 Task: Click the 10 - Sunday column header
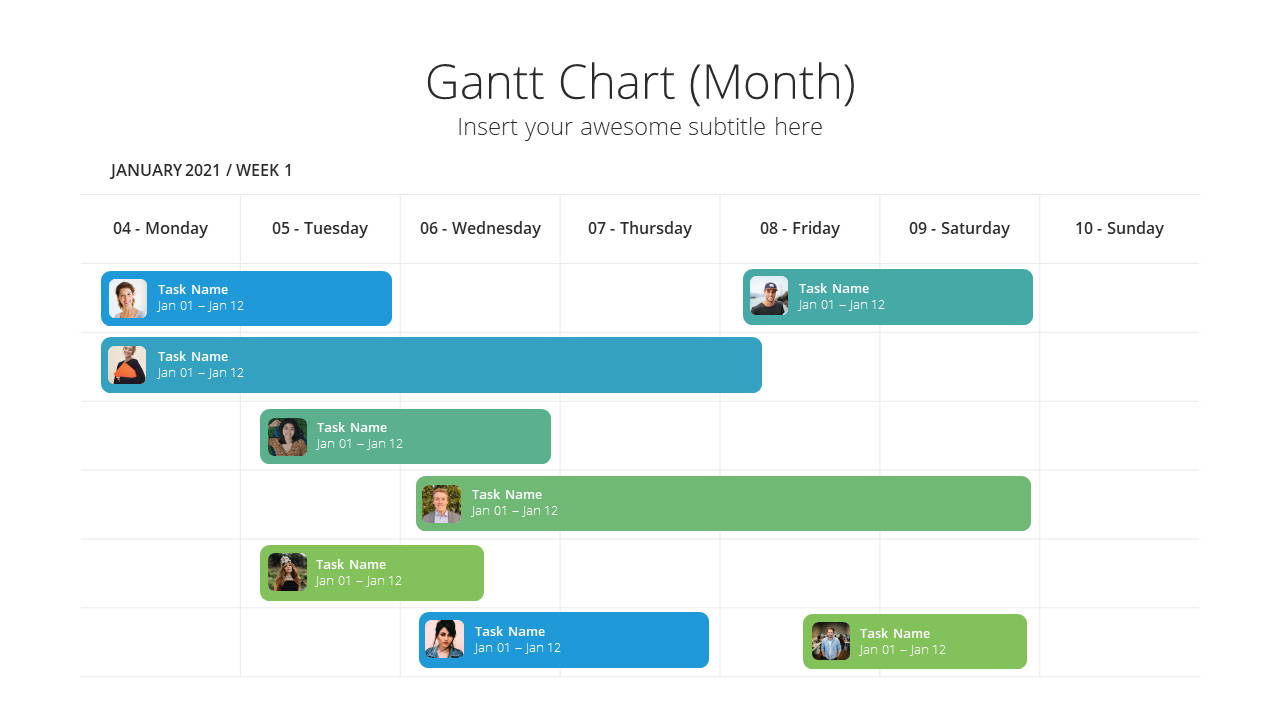1119,228
